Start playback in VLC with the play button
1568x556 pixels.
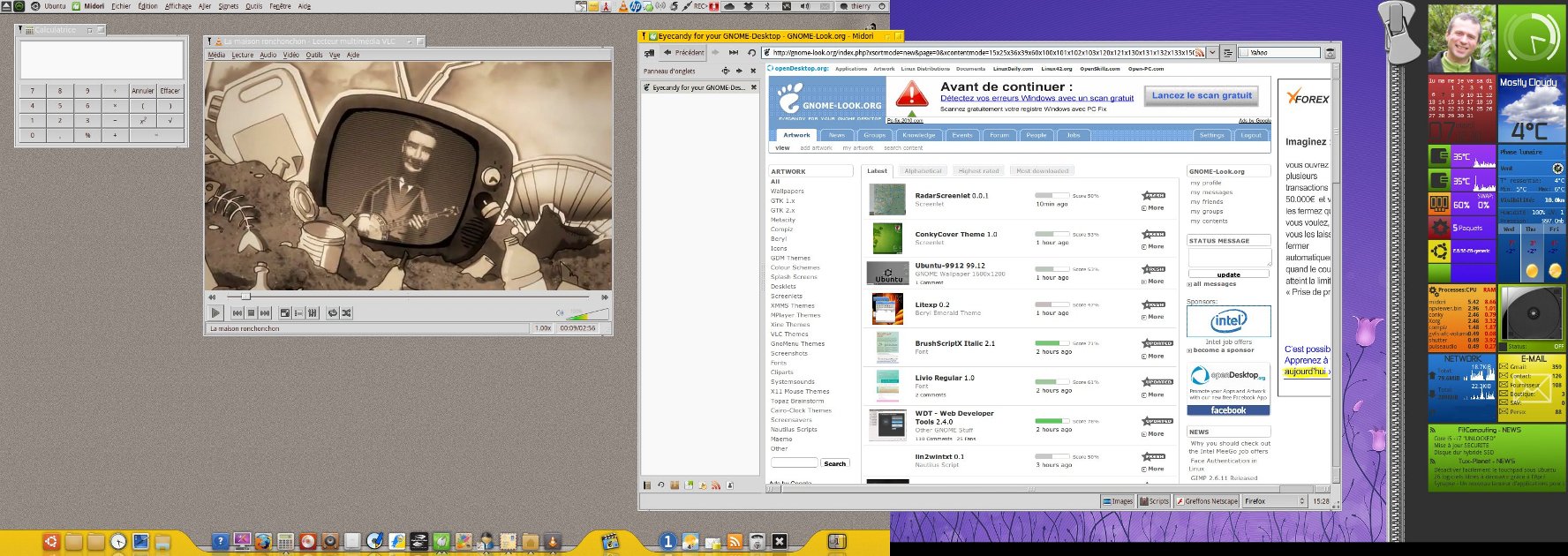click(215, 312)
